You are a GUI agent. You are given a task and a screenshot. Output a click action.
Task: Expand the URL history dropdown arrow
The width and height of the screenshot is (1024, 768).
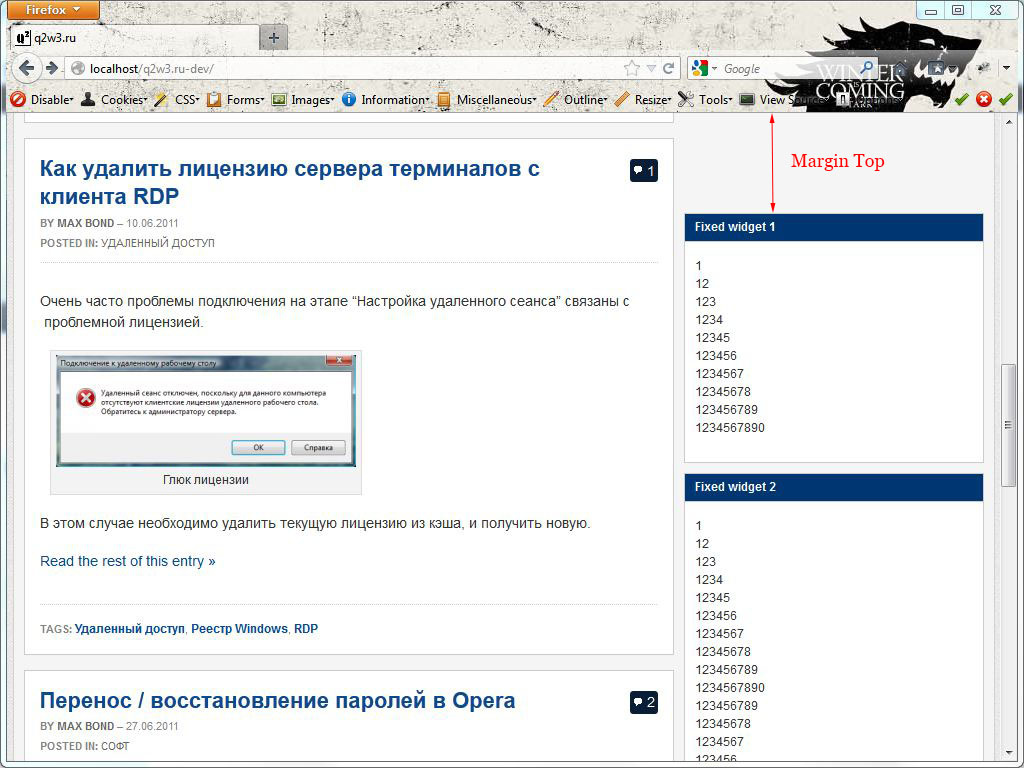click(651, 68)
